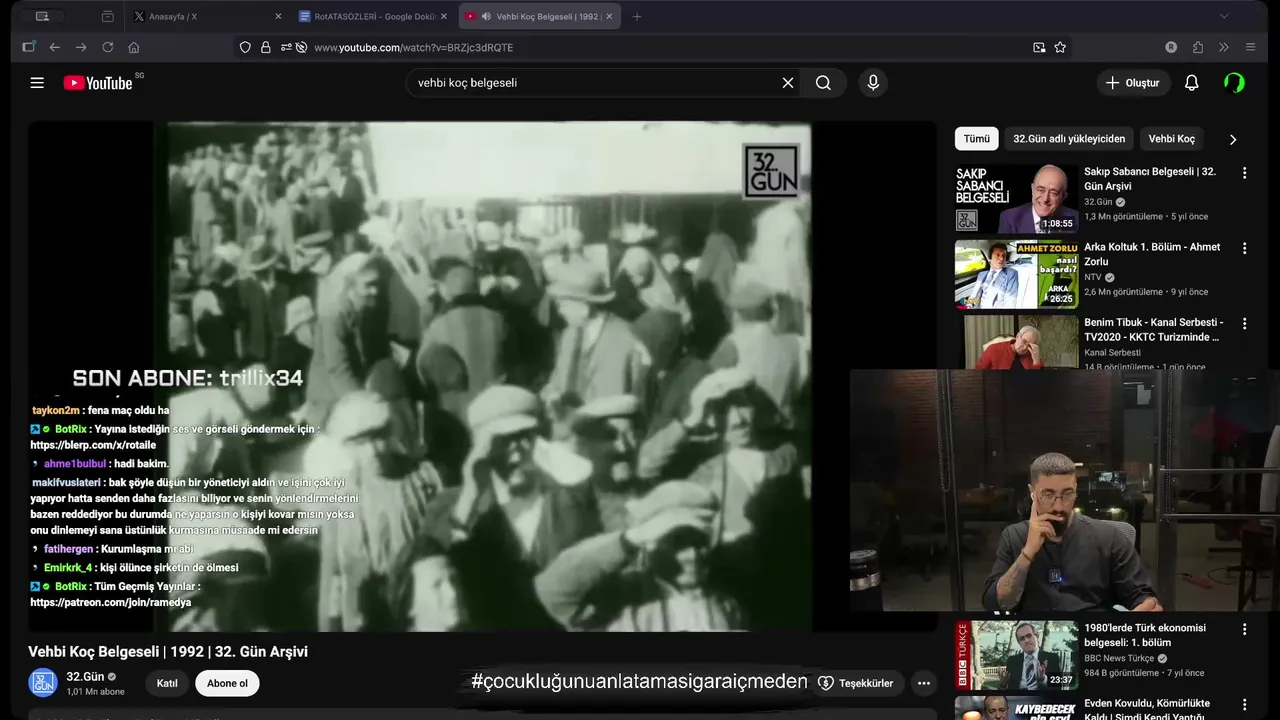Open Benim Tibuk - Kanal Serbesti title
The image size is (1280, 720).
coord(1153,330)
